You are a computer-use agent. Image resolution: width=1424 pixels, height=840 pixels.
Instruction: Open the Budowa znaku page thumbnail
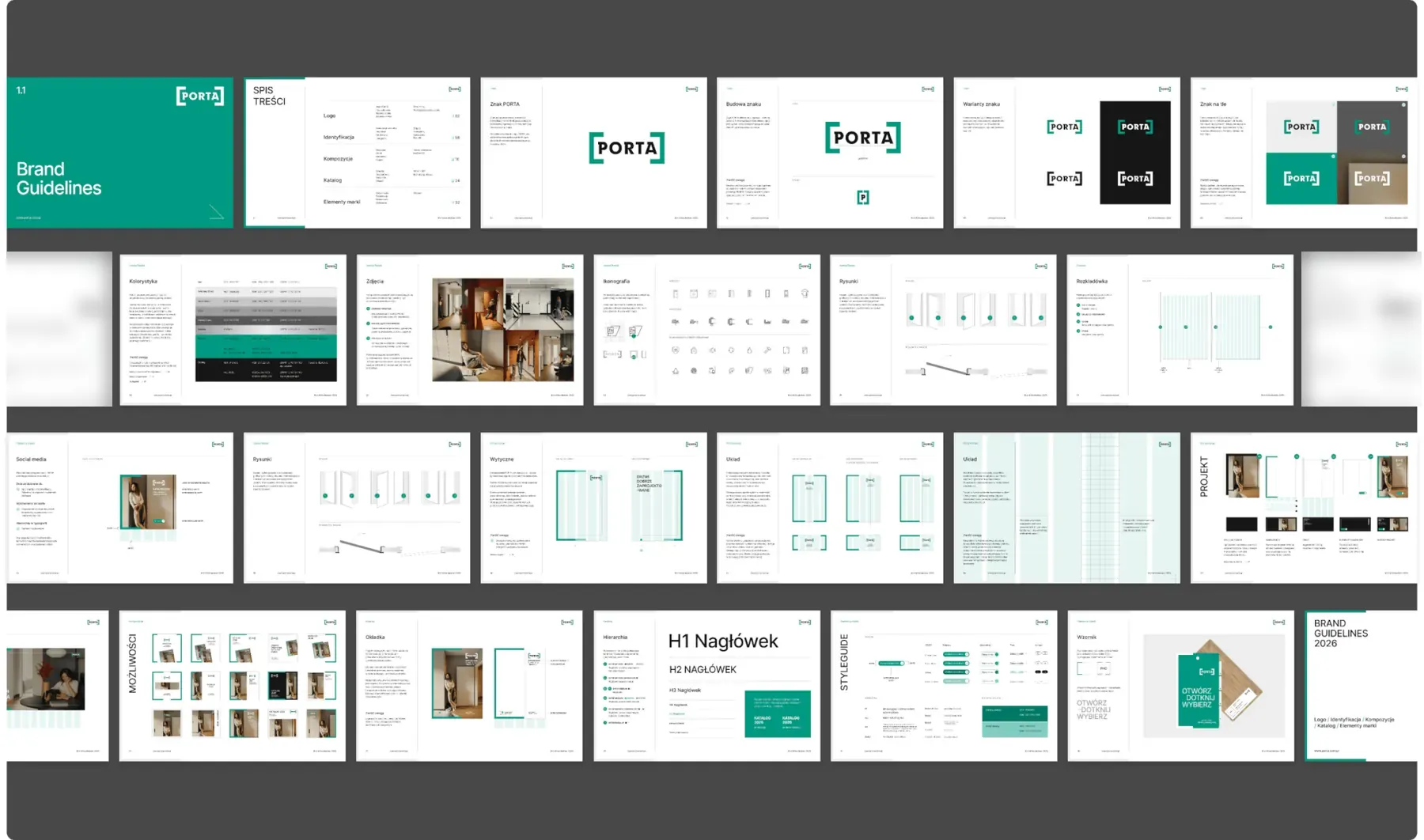click(x=830, y=153)
